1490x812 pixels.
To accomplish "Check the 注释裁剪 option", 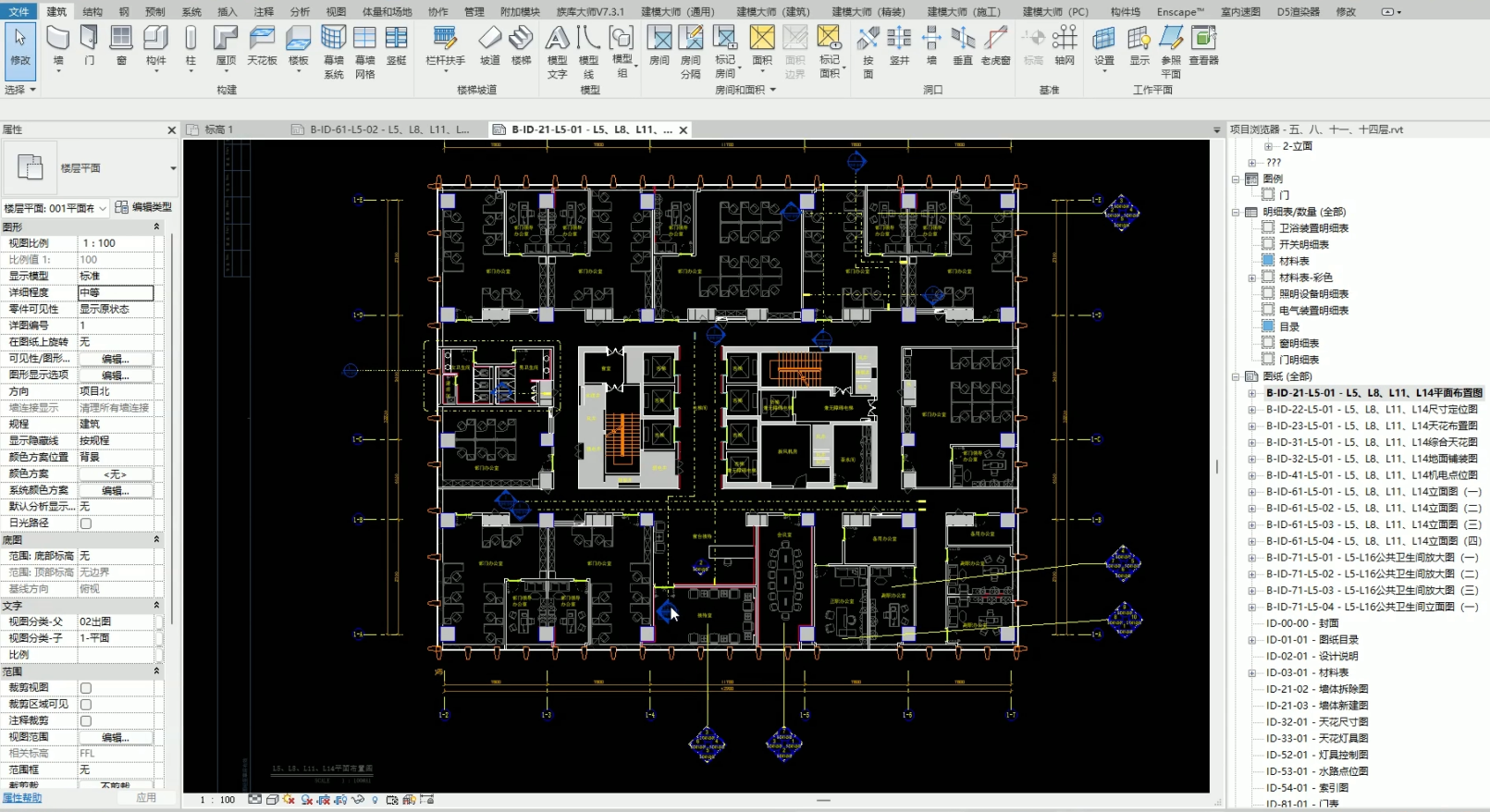I will pos(86,721).
